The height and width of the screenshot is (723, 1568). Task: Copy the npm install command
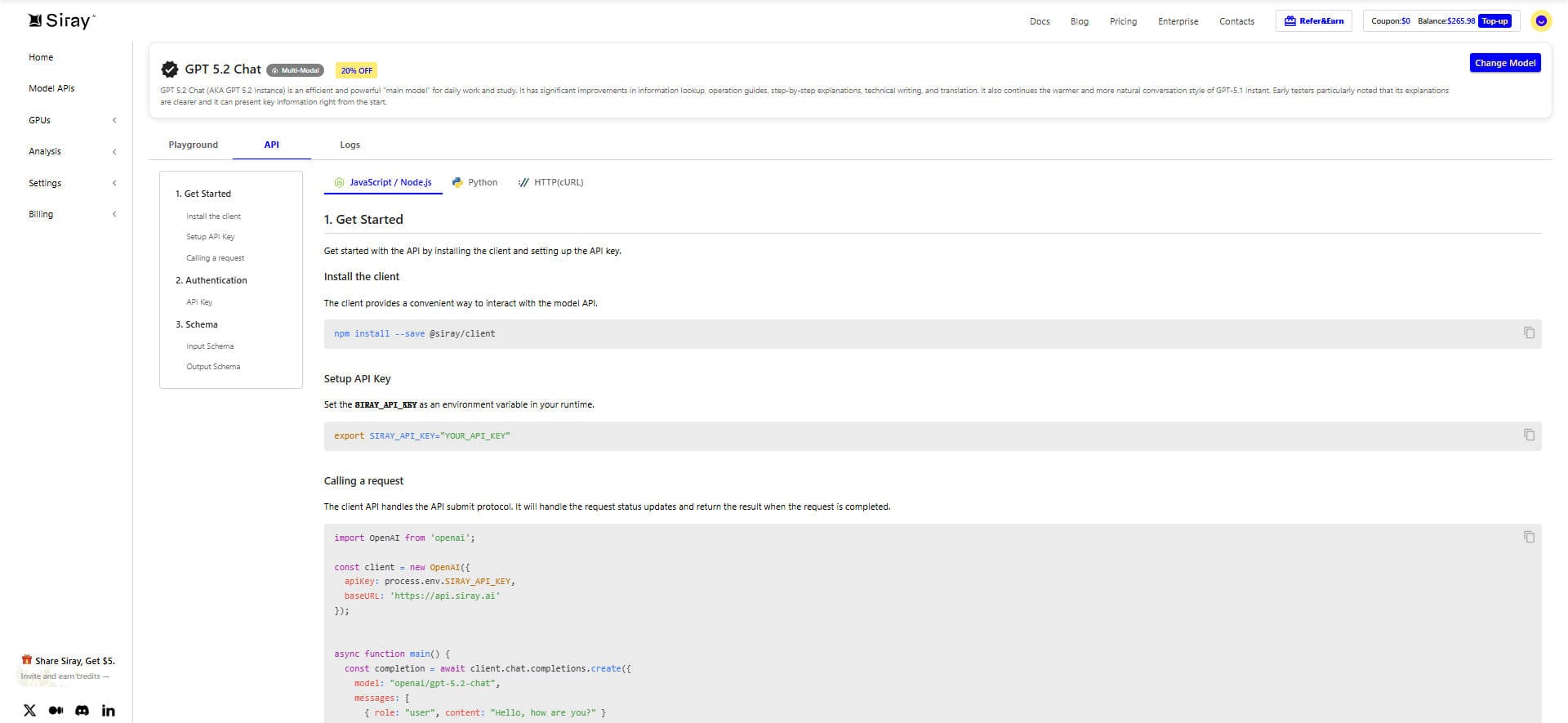click(1529, 333)
